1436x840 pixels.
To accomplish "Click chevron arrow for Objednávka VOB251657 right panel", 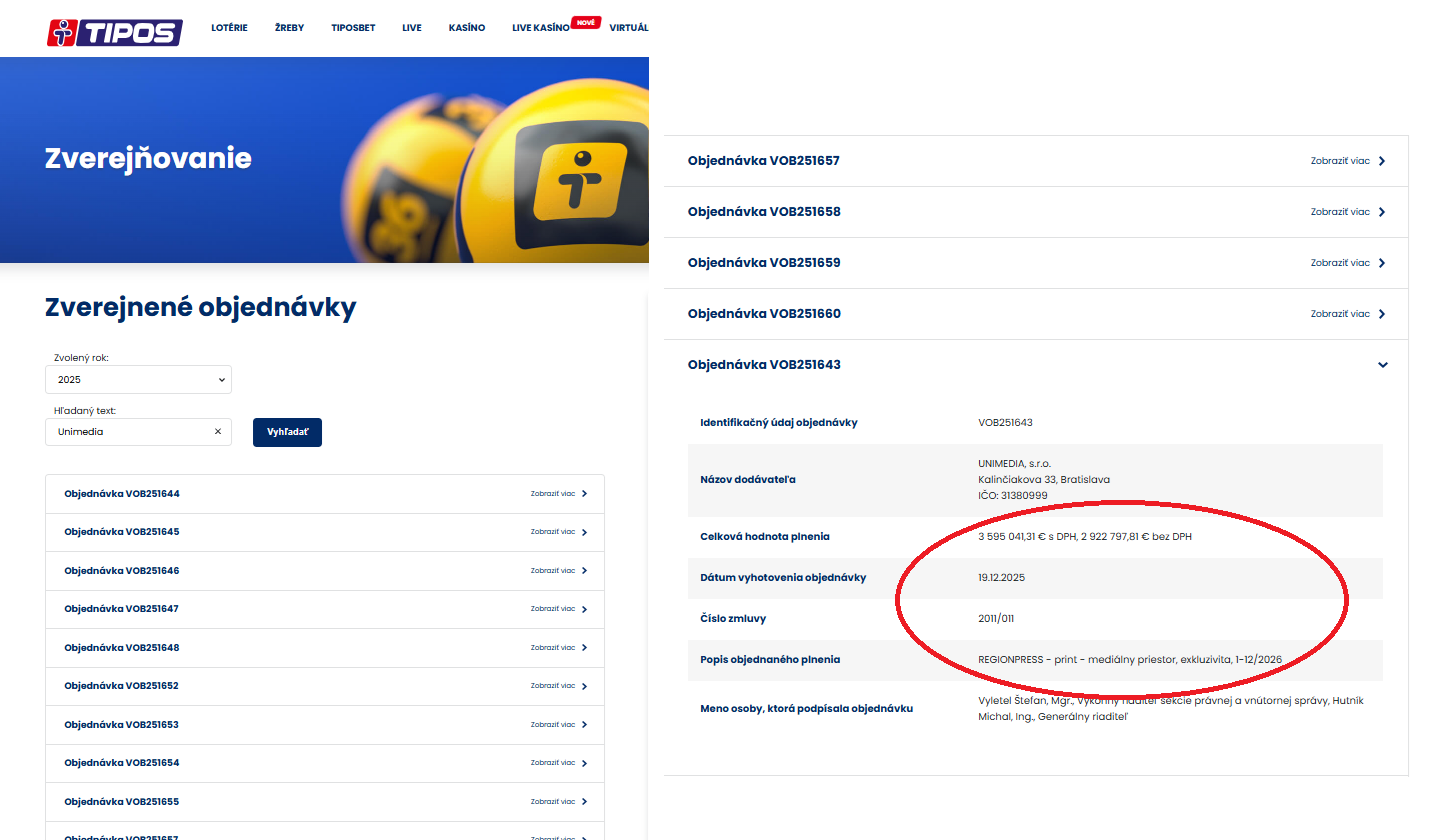I will pos(1382,161).
